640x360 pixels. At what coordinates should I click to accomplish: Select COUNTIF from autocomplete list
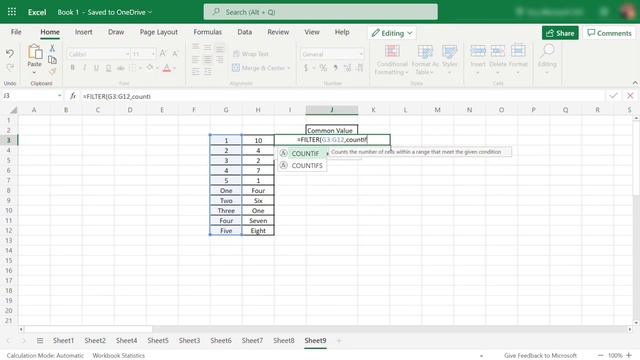[303, 153]
